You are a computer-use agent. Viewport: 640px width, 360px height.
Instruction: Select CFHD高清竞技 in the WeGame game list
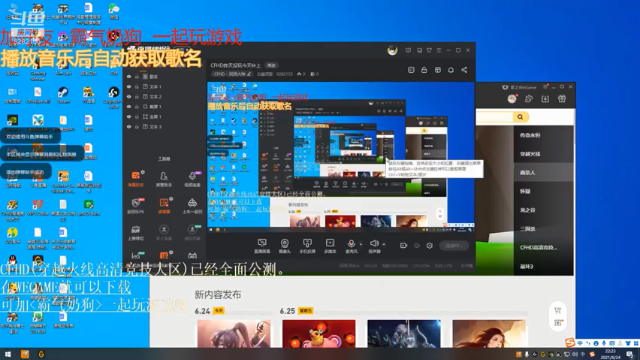pyautogui.click(x=544, y=247)
